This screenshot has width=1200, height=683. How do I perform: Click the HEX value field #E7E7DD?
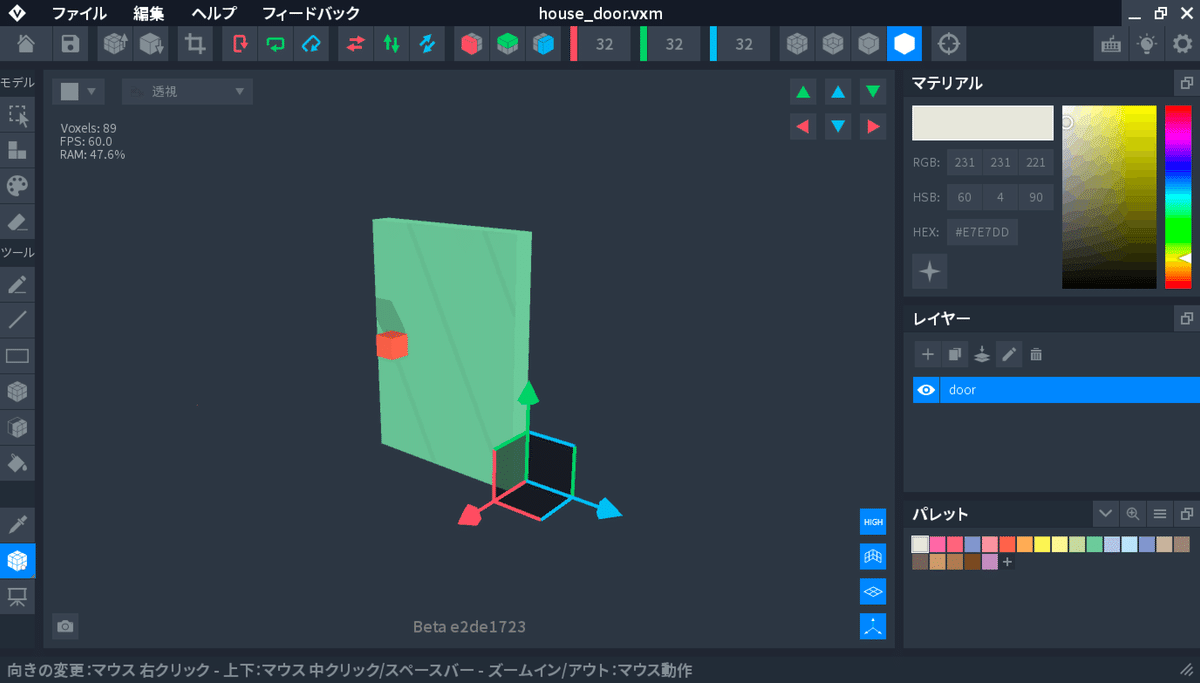tap(982, 232)
